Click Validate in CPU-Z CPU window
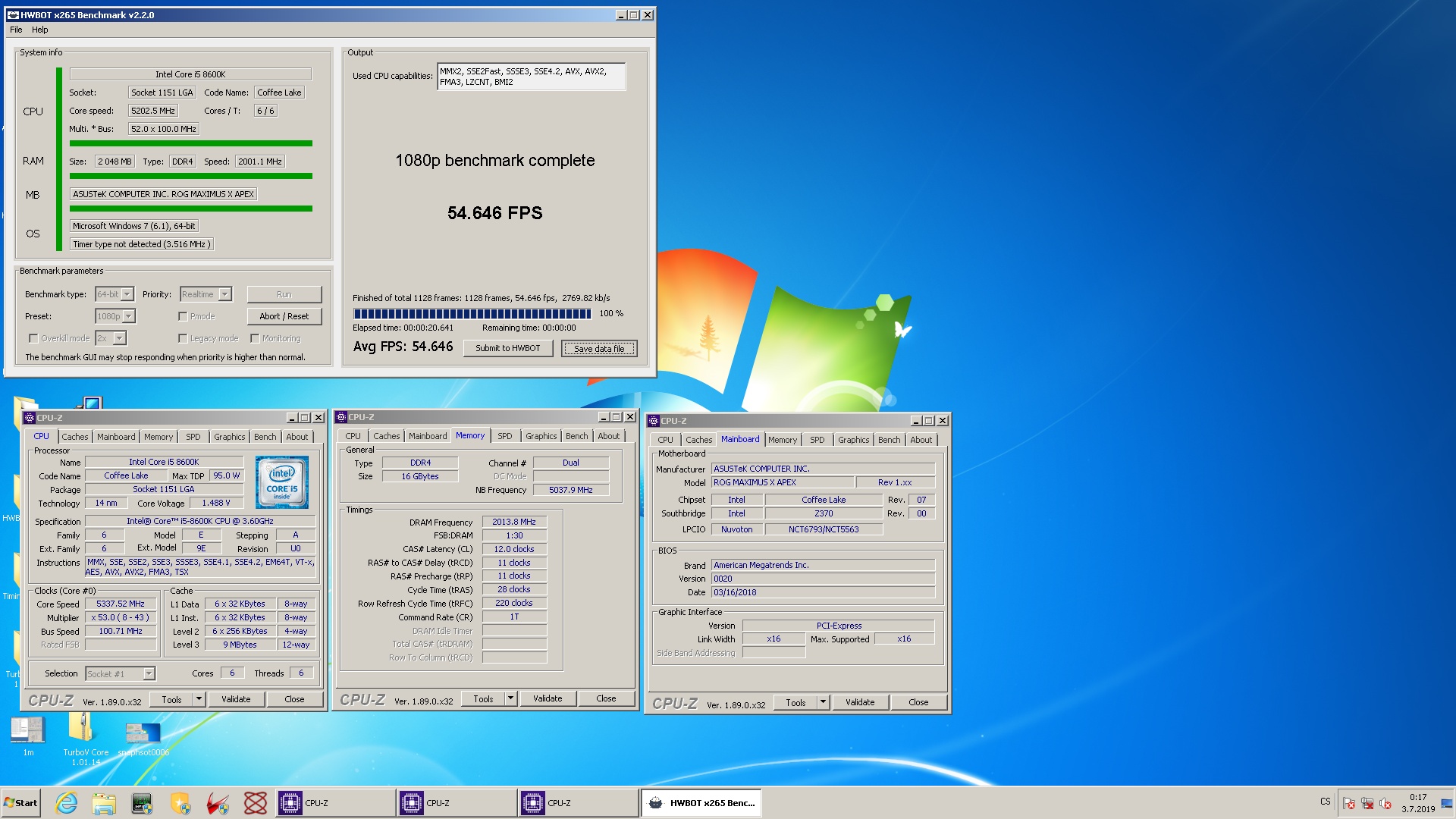This screenshot has height=819, width=1456. pyautogui.click(x=236, y=699)
